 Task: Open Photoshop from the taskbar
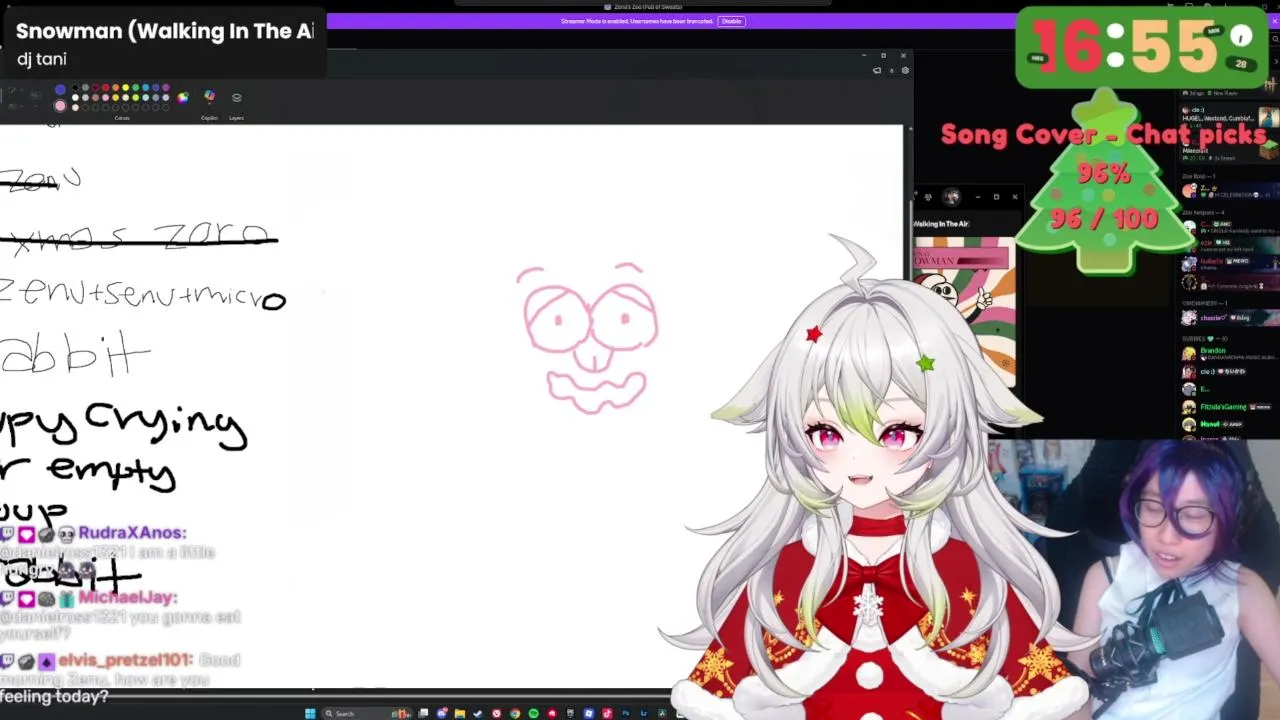pyautogui.click(x=626, y=713)
